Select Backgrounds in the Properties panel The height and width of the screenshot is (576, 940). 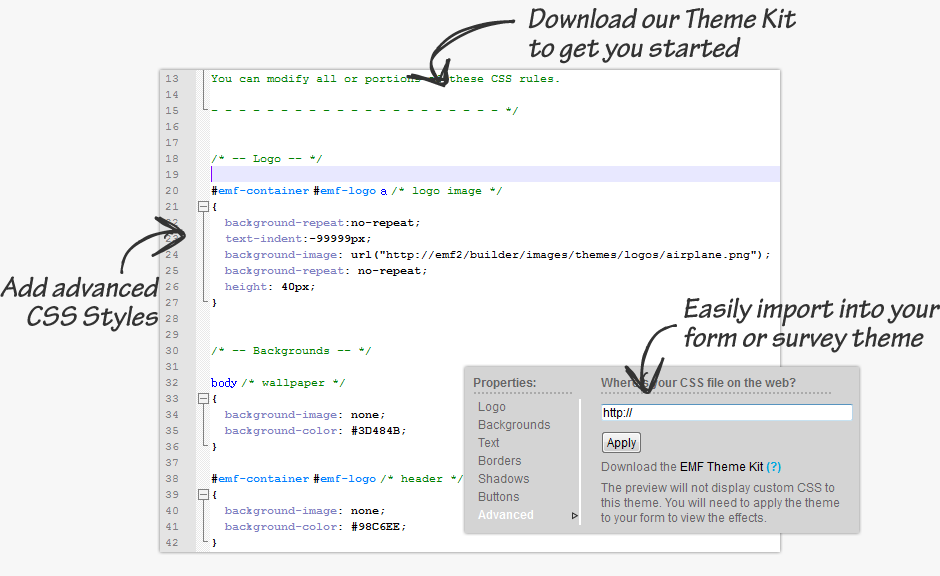click(513, 425)
